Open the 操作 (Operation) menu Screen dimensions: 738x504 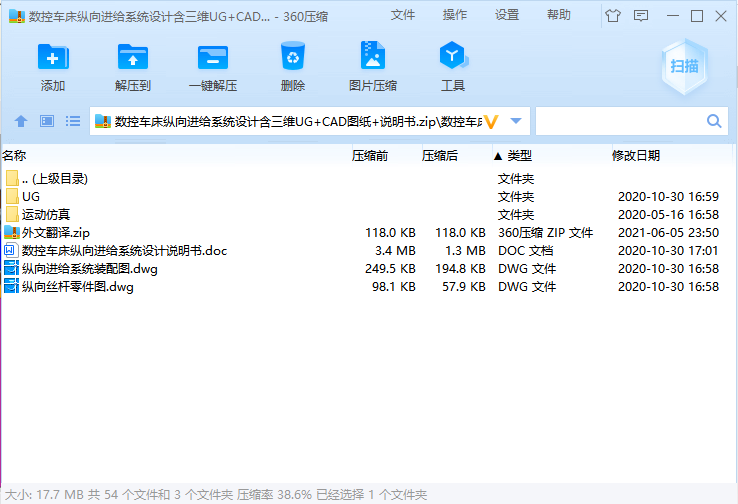(455, 15)
